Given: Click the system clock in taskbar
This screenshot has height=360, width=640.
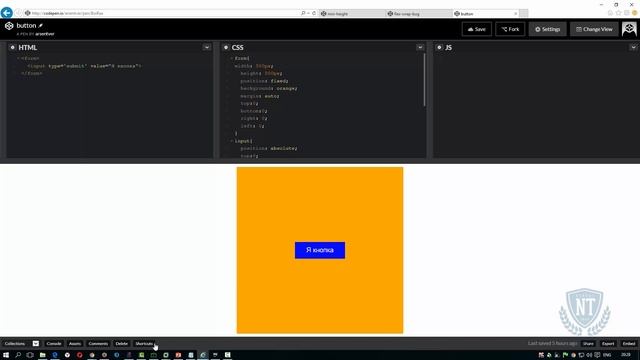Looking at the screenshot, I should [x=626, y=355].
